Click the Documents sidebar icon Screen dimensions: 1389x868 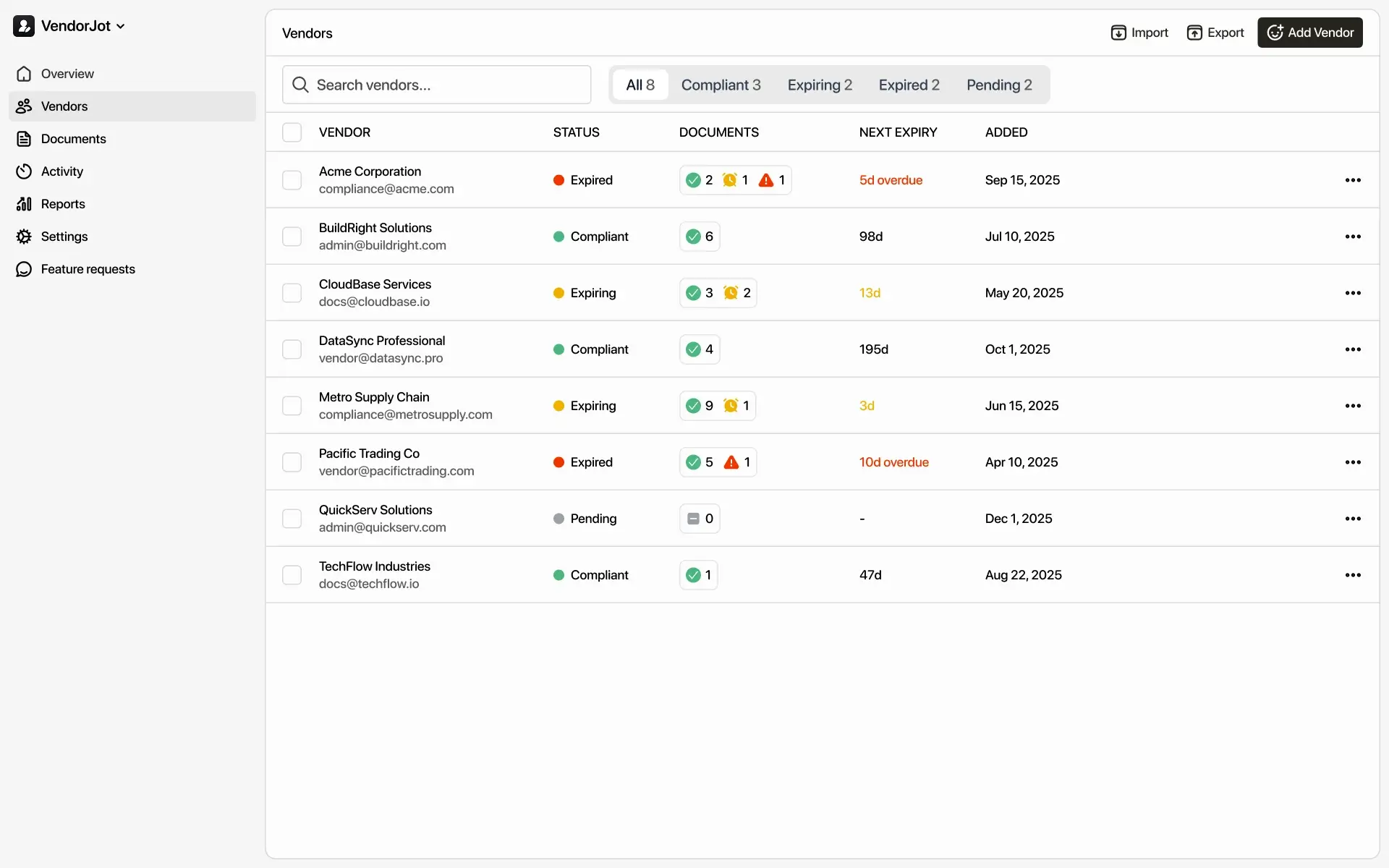(x=24, y=139)
